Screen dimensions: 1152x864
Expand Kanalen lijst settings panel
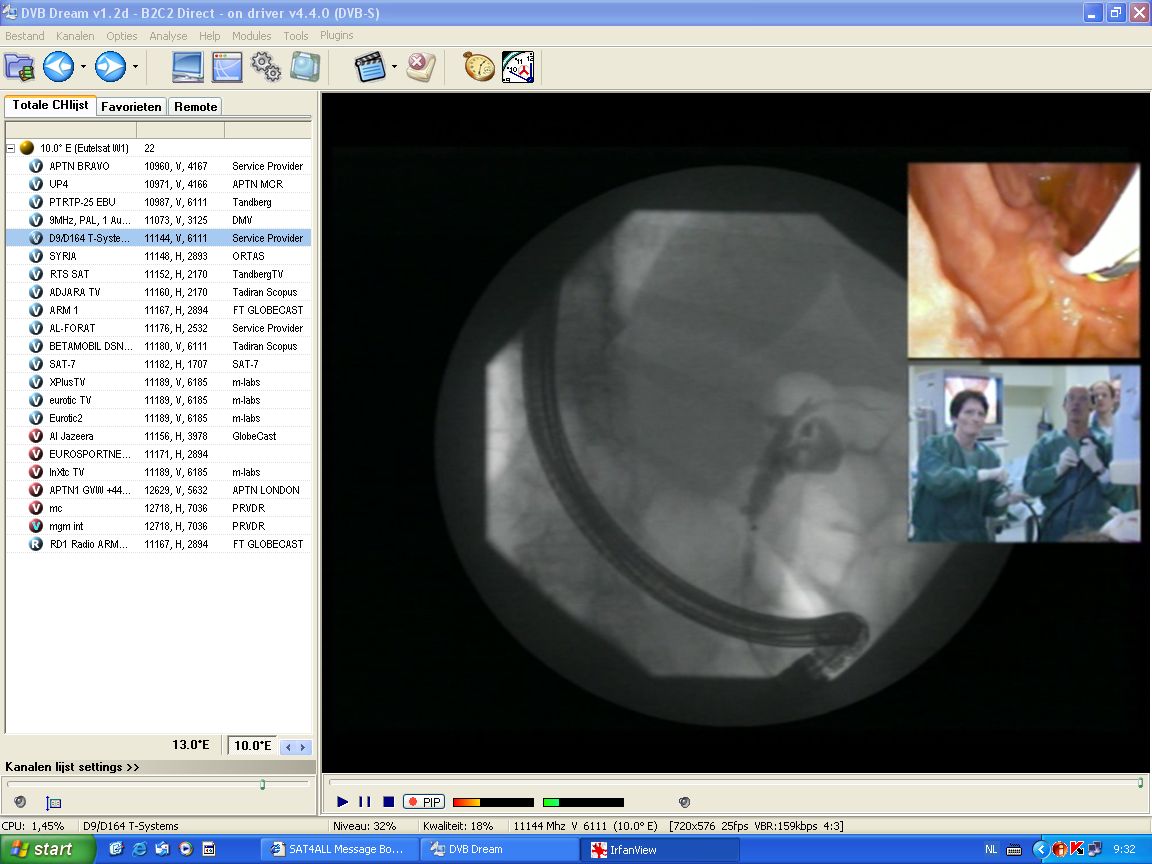[72, 767]
